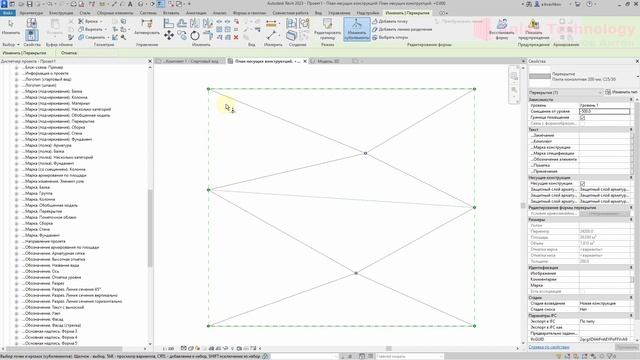The width and height of the screenshot is (640, 360).
Task: Select the Rotate tool icon
Action: (195, 36)
